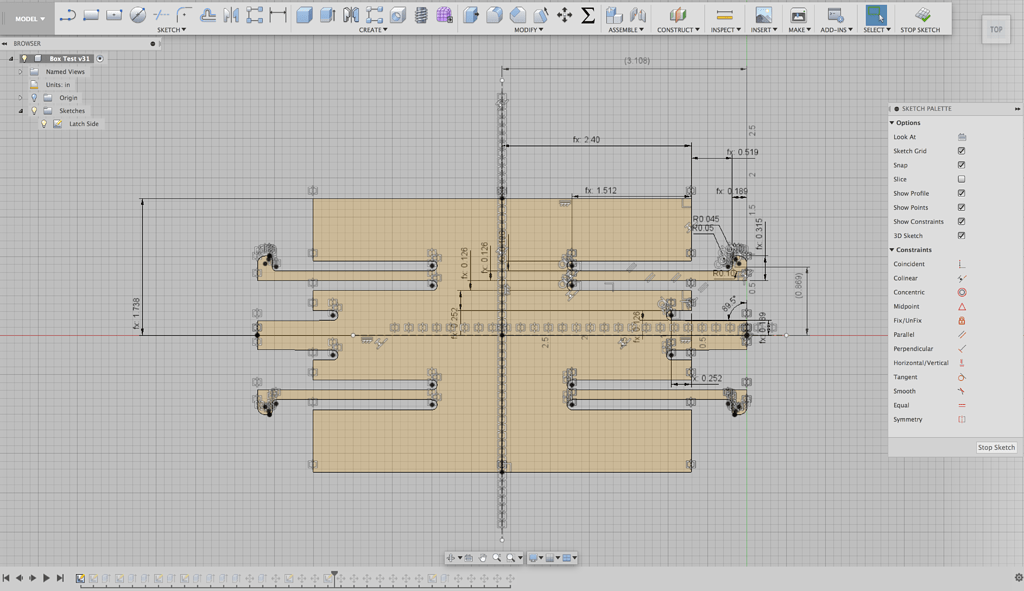Open the MODEL workspace dropdown
The image size is (1024, 591).
(29, 19)
